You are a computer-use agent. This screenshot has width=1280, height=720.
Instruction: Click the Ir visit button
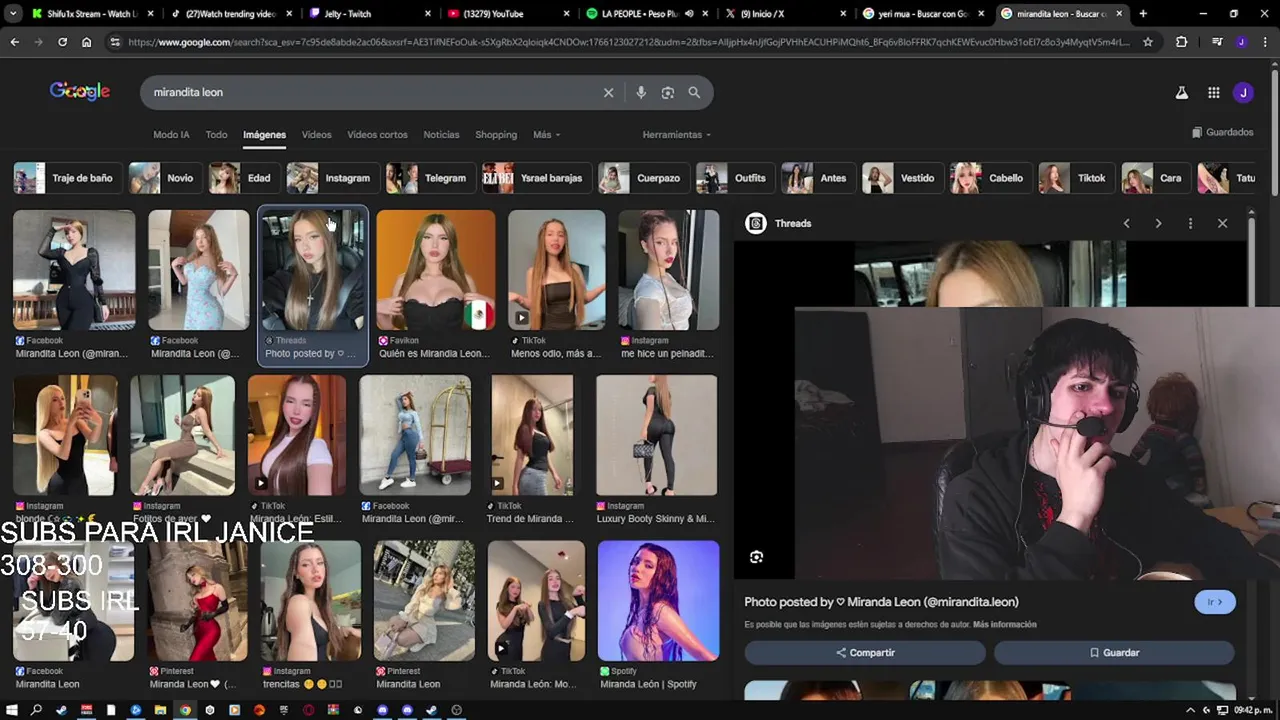1215,602
